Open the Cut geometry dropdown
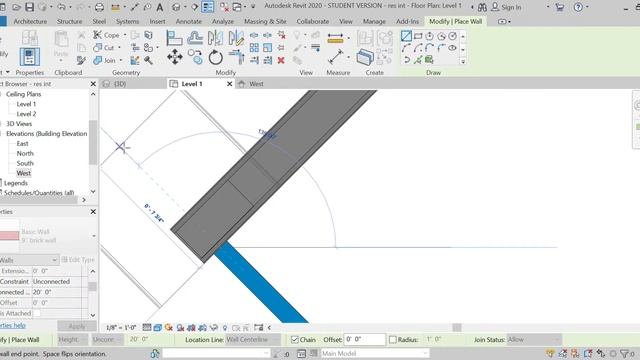This screenshot has width=640, height=360. [x=120, y=48]
